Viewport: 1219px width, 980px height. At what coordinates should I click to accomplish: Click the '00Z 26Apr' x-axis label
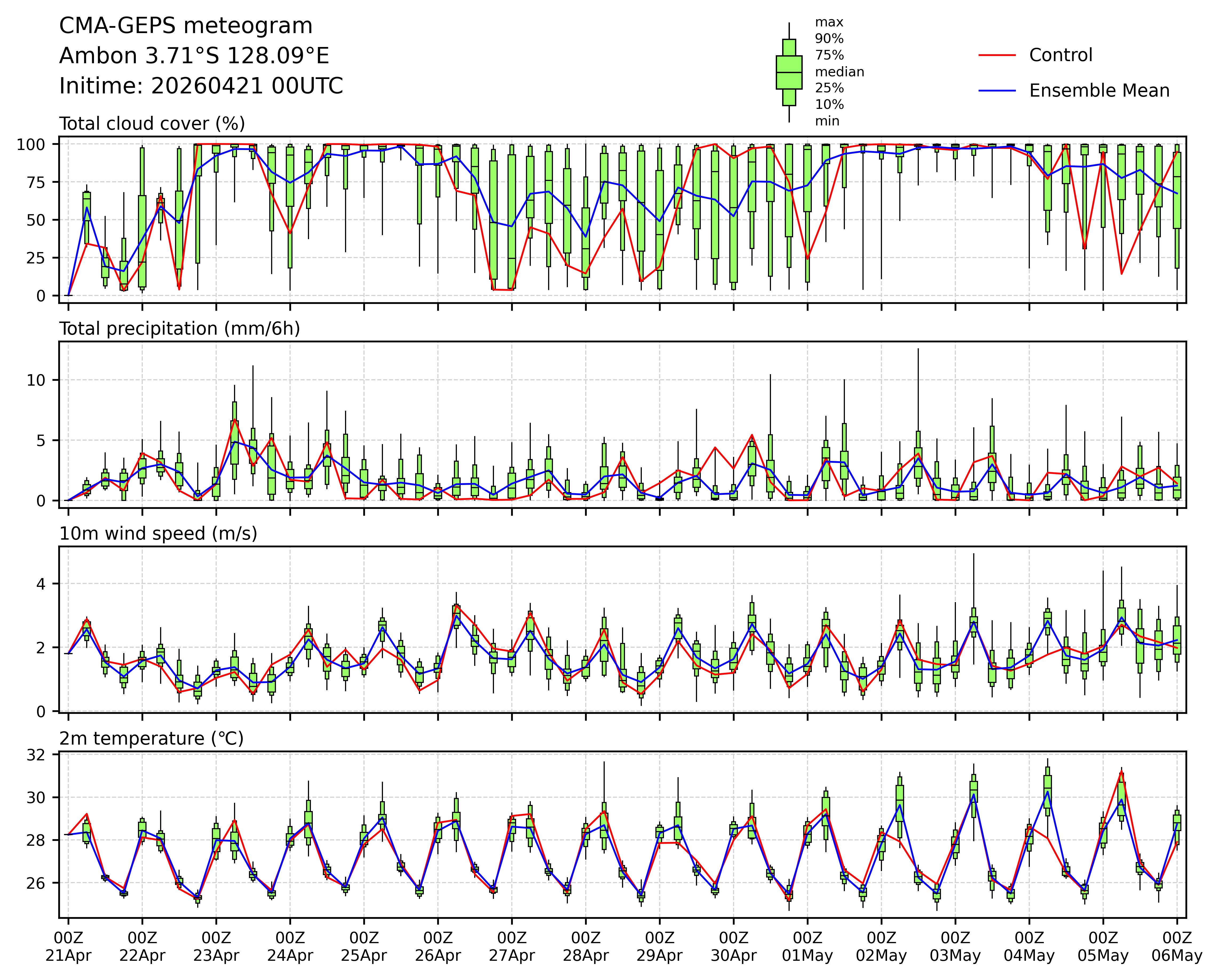coord(438,947)
